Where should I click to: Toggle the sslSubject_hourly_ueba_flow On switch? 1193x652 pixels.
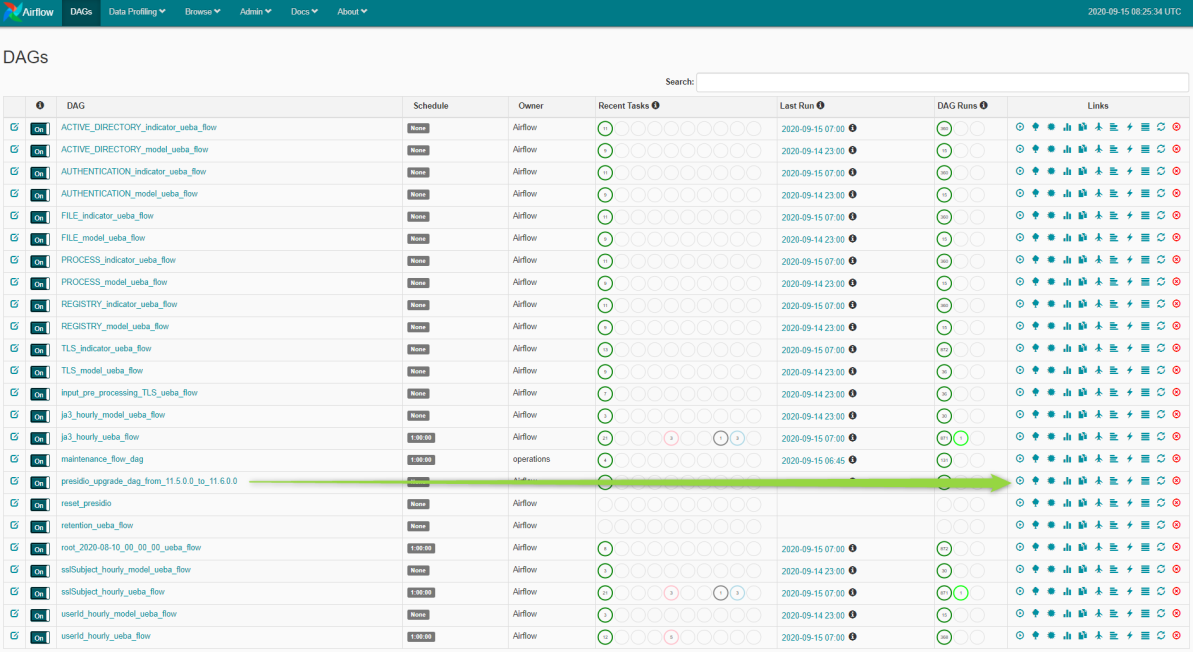(x=39, y=593)
